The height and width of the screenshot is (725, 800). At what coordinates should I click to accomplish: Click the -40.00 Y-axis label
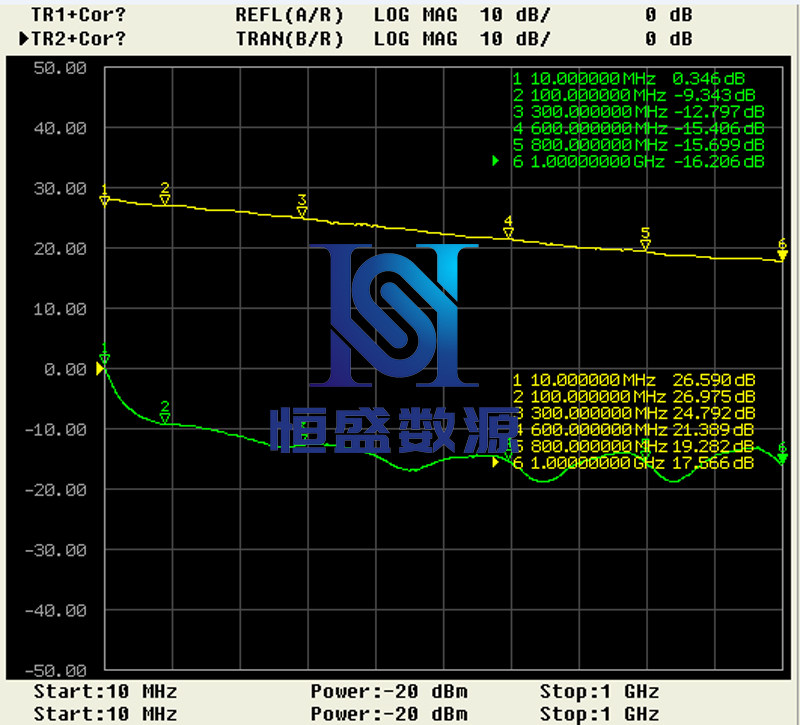pyautogui.click(x=56, y=611)
